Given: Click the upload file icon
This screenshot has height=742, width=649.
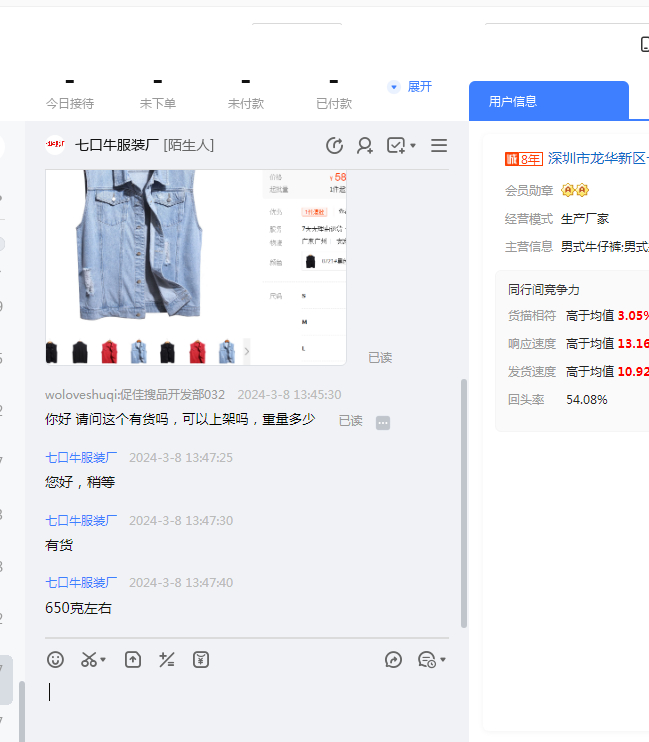Looking at the screenshot, I should [x=133, y=660].
